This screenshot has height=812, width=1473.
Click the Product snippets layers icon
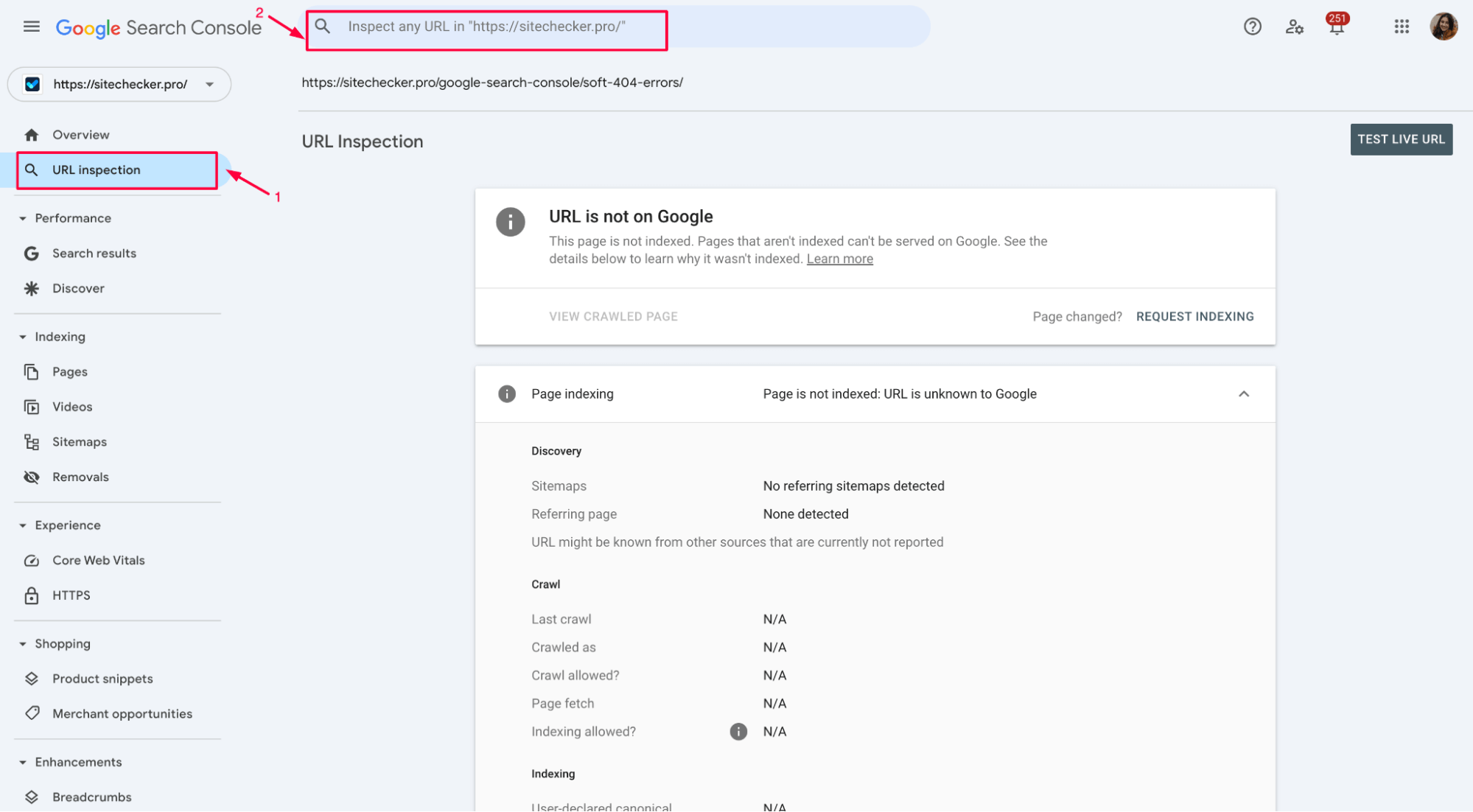32,679
